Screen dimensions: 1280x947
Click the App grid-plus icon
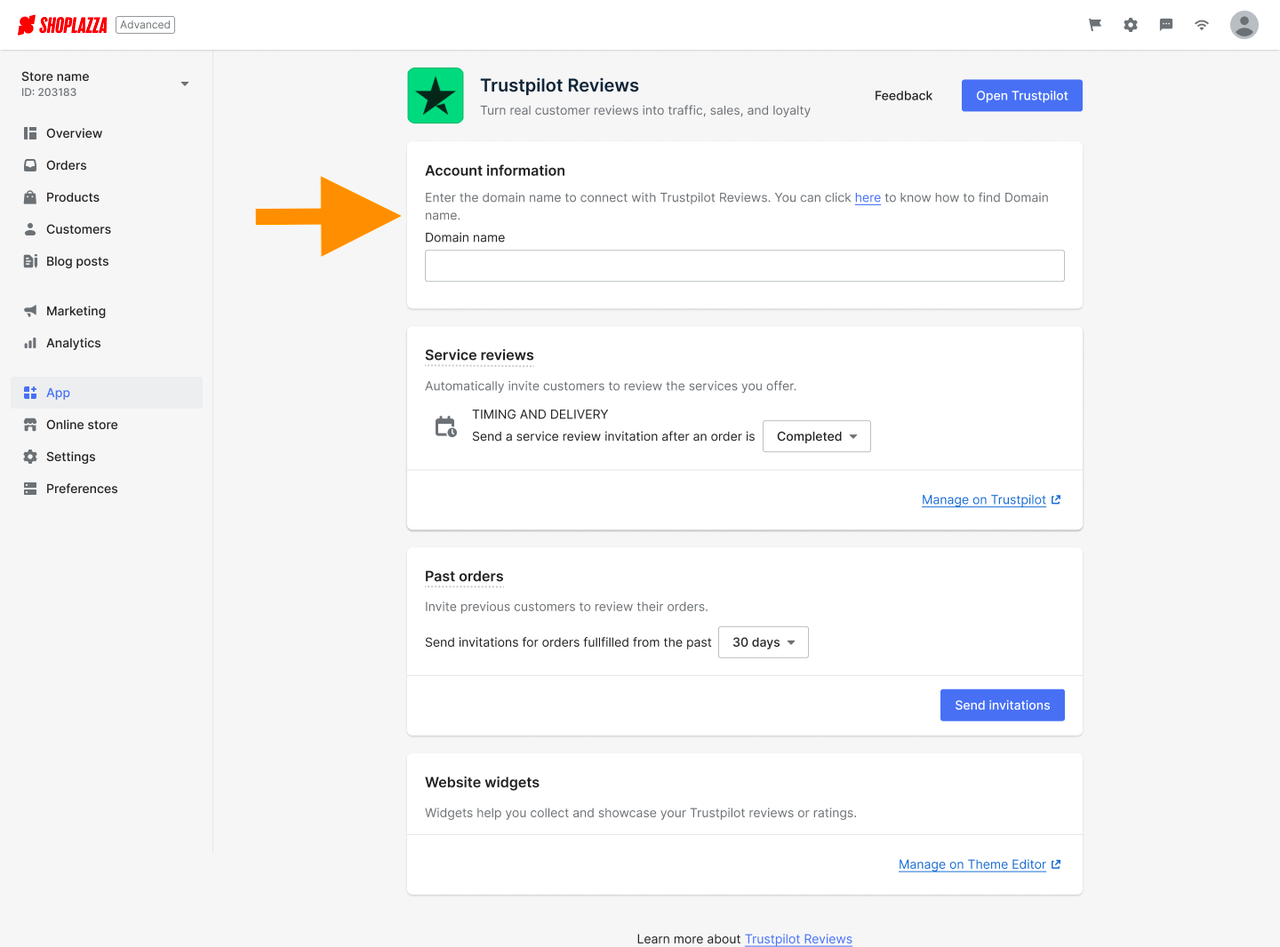(x=30, y=393)
